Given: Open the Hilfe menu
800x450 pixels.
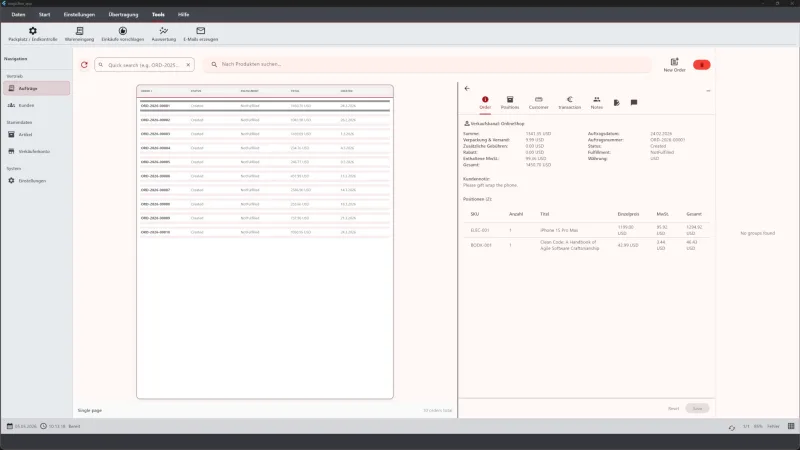Looking at the screenshot, I should coord(184,14).
